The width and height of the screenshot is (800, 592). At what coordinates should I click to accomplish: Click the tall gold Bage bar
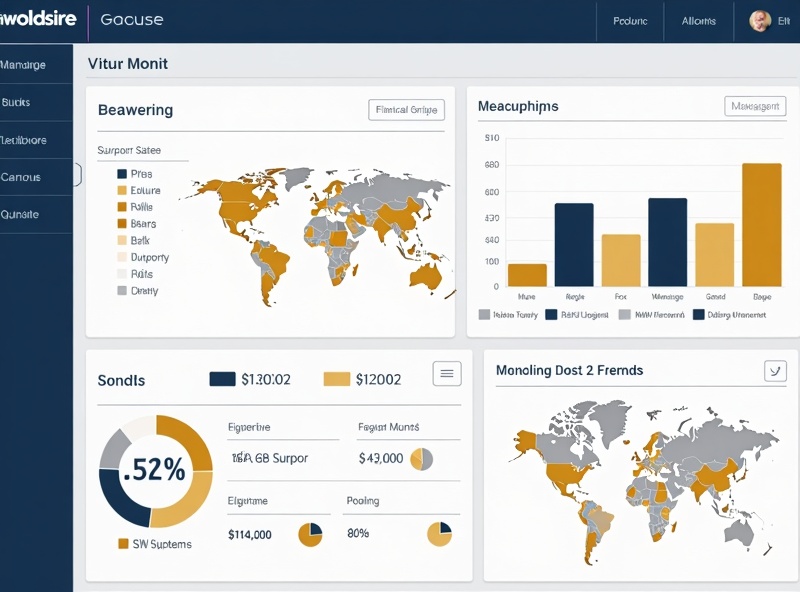(762, 225)
